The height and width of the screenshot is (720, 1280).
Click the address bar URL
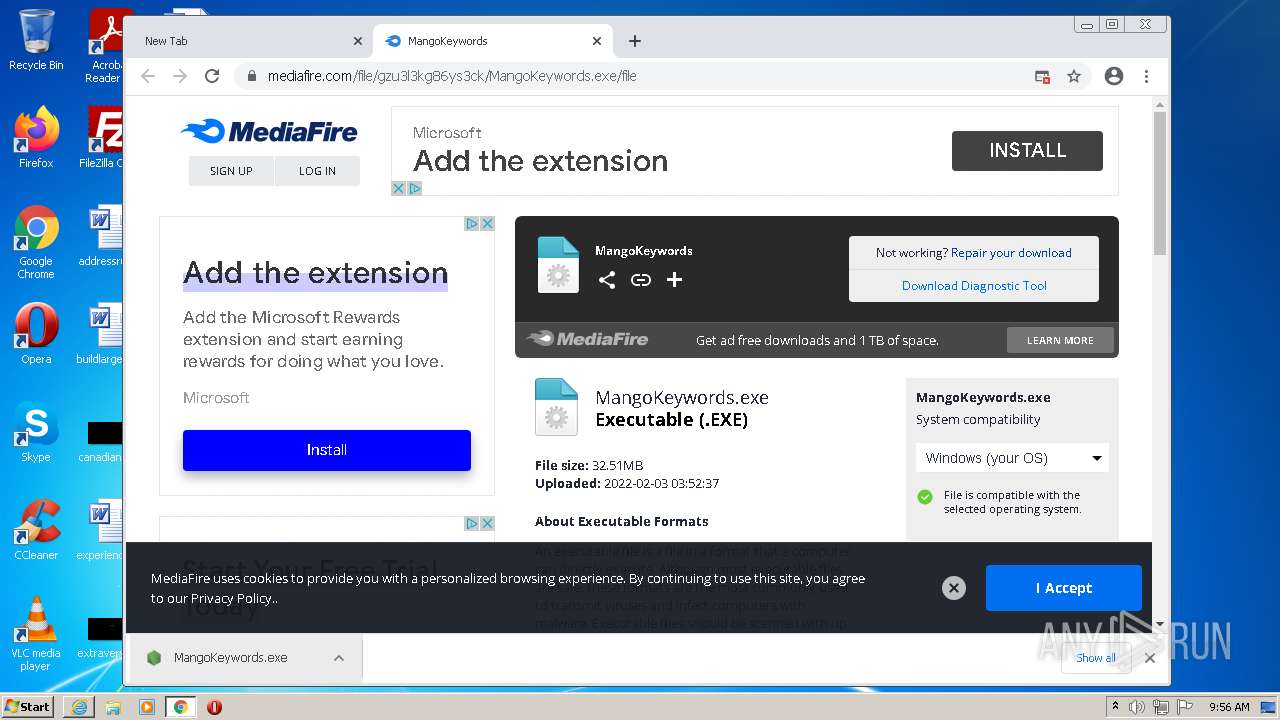point(452,76)
